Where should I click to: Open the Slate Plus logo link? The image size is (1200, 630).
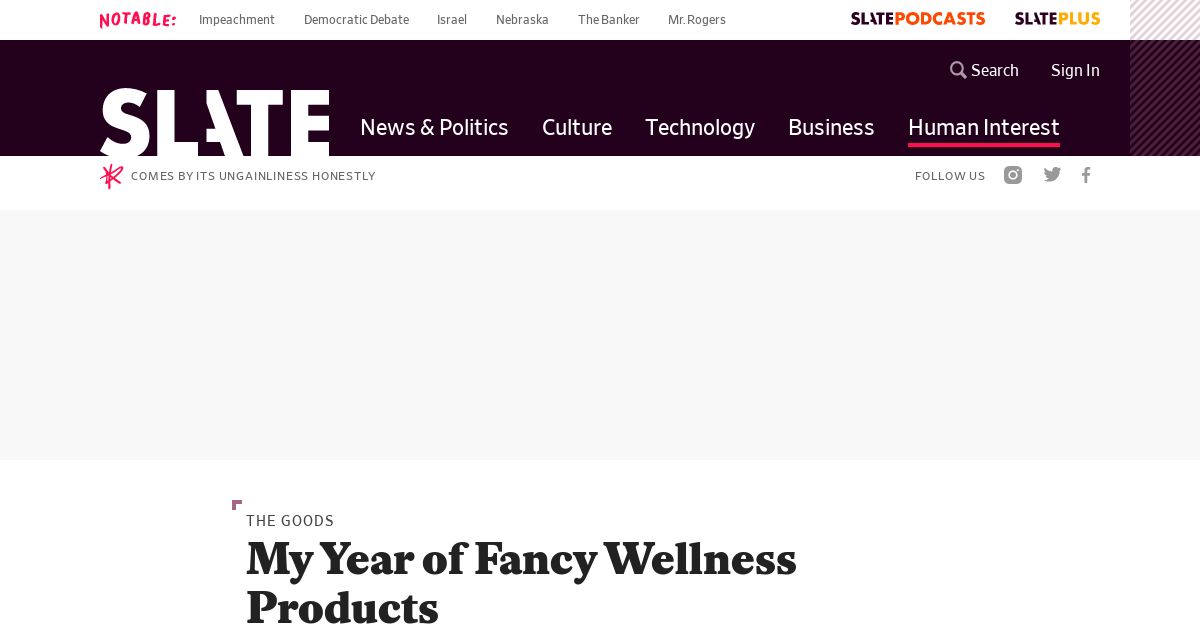click(x=1057, y=19)
